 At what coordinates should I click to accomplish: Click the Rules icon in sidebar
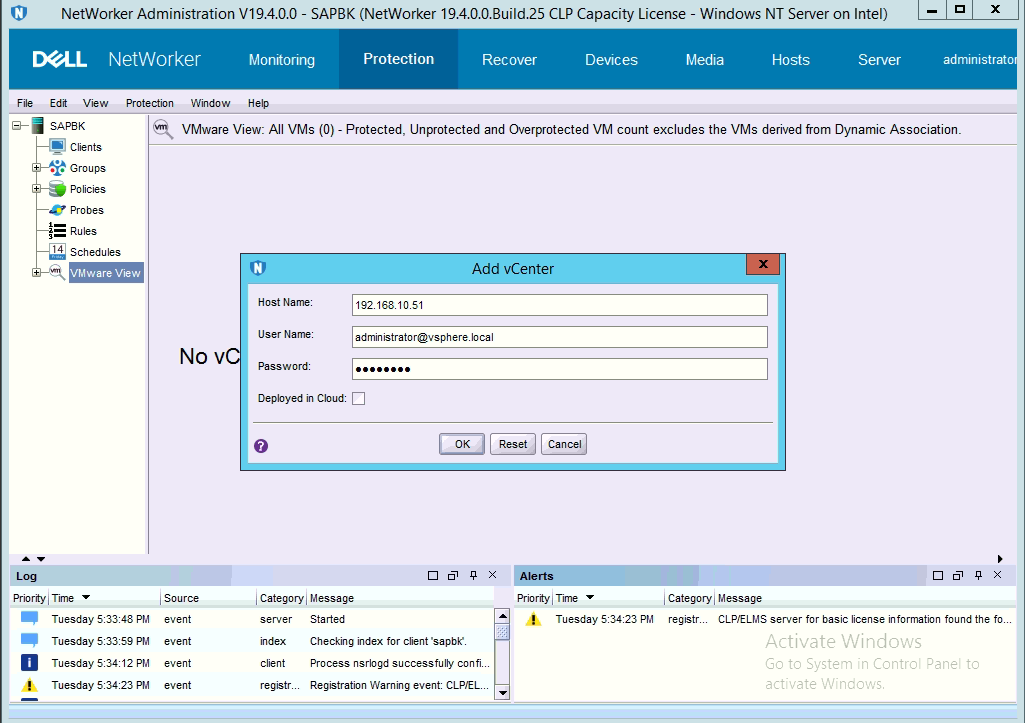[57, 231]
